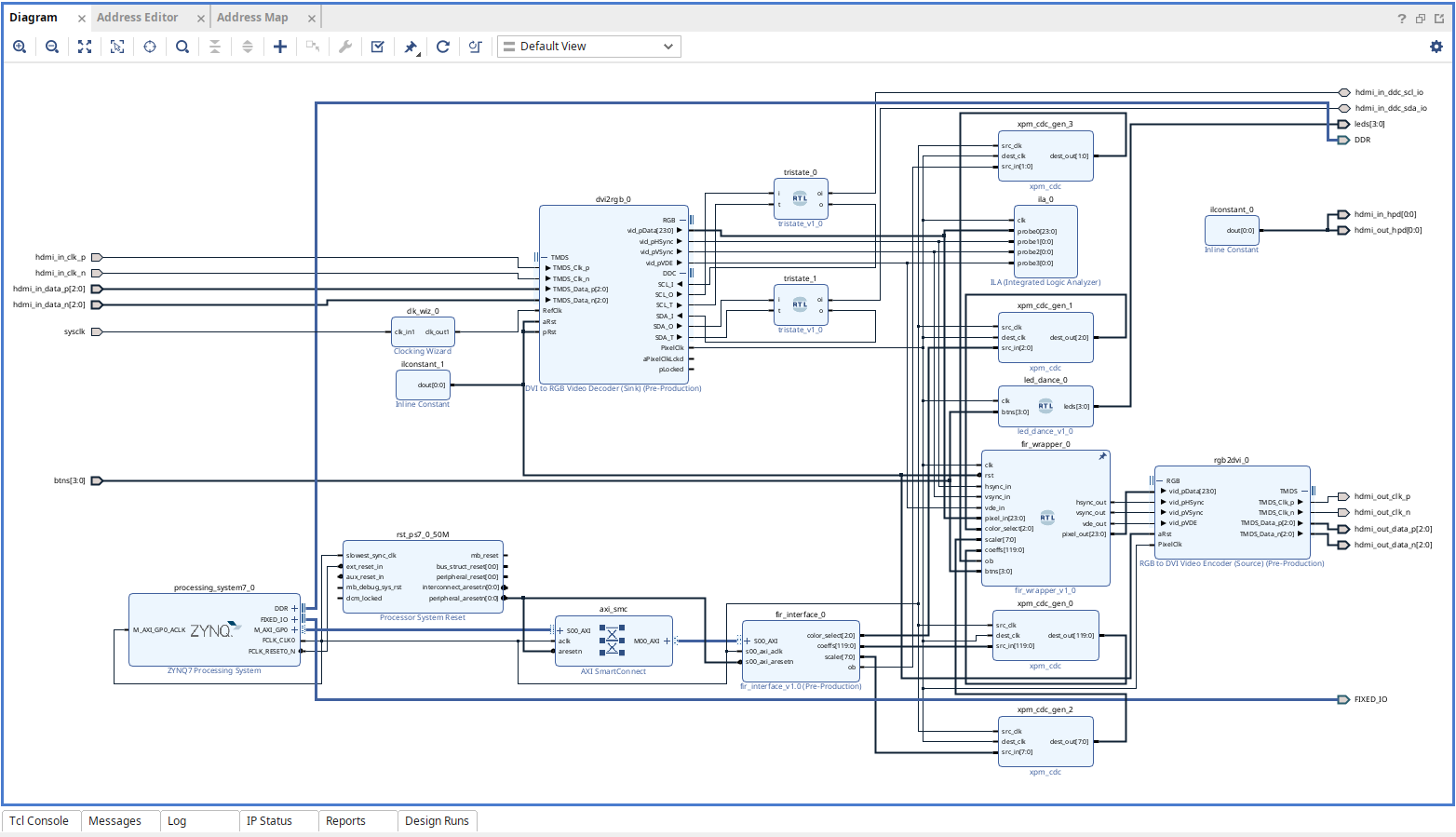Click the Regenerate Layout refresh icon
This screenshot has height=837, width=1456.
(x=443, y=47)
